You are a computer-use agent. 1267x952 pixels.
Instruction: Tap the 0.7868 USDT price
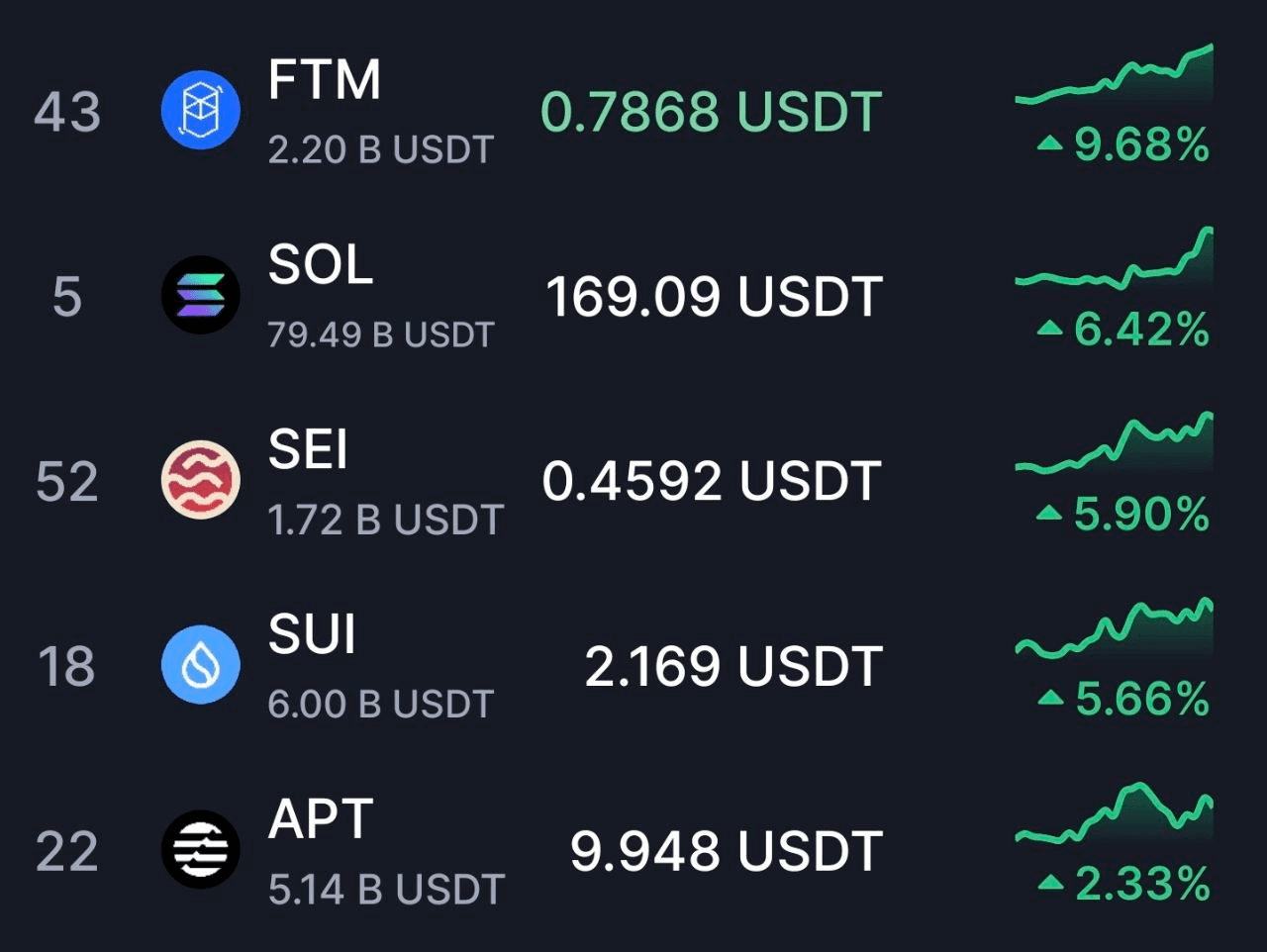point(712,111)
